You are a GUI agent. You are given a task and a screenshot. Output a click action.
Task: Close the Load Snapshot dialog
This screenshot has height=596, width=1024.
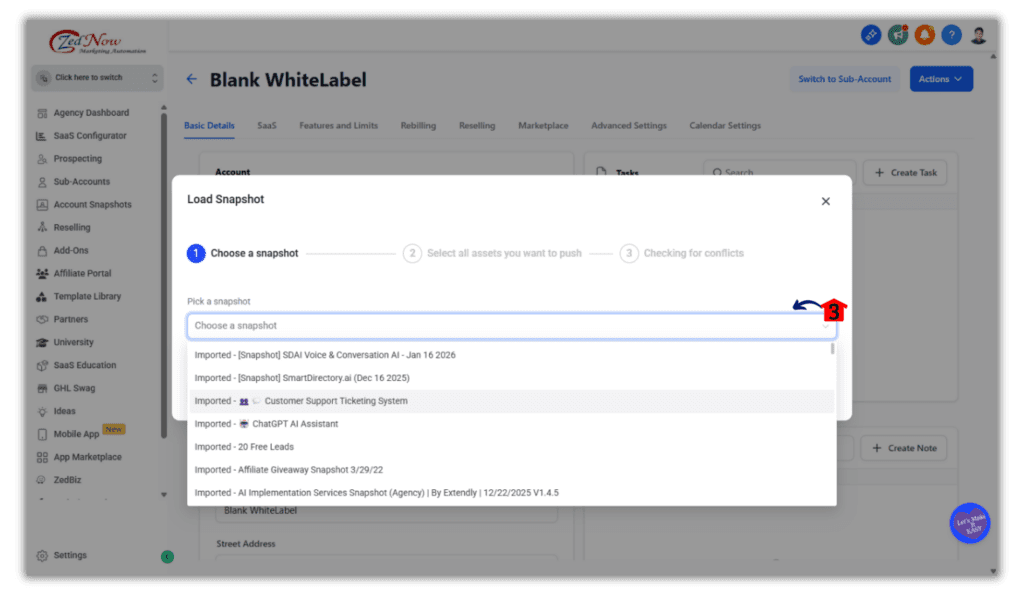(x=825, y=201)
